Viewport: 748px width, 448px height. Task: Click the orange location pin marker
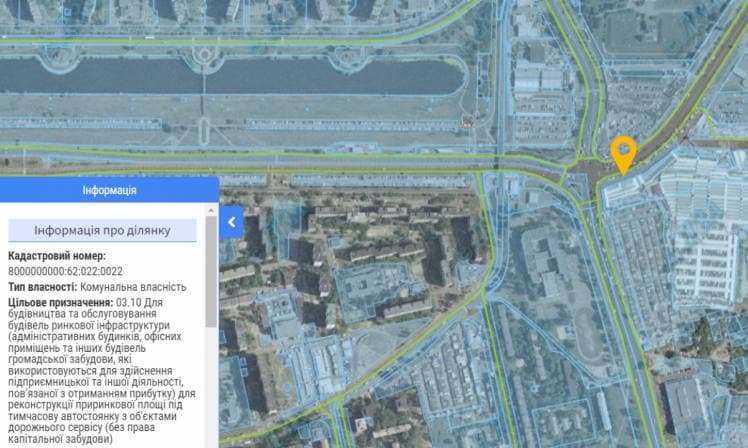pos(623,153)
